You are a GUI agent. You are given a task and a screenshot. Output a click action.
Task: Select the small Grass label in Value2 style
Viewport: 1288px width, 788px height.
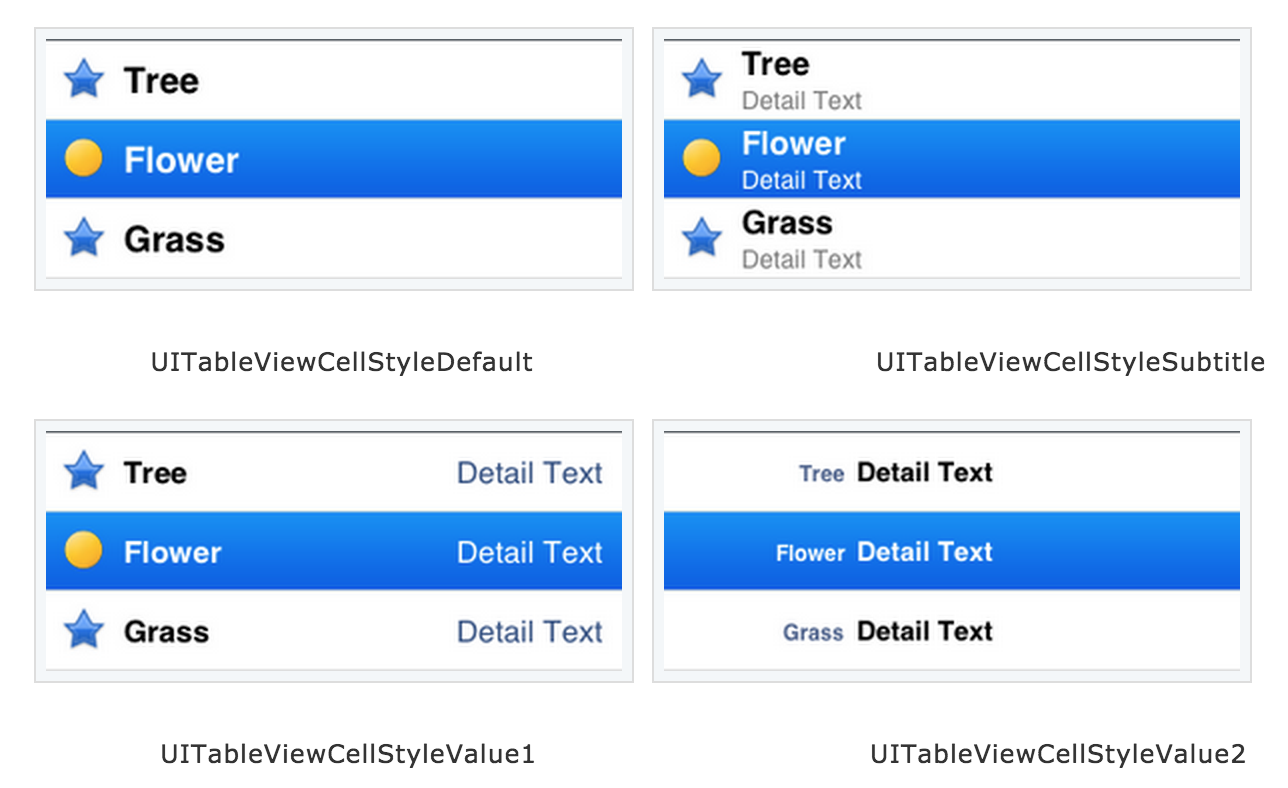click(x=814, y=633)
